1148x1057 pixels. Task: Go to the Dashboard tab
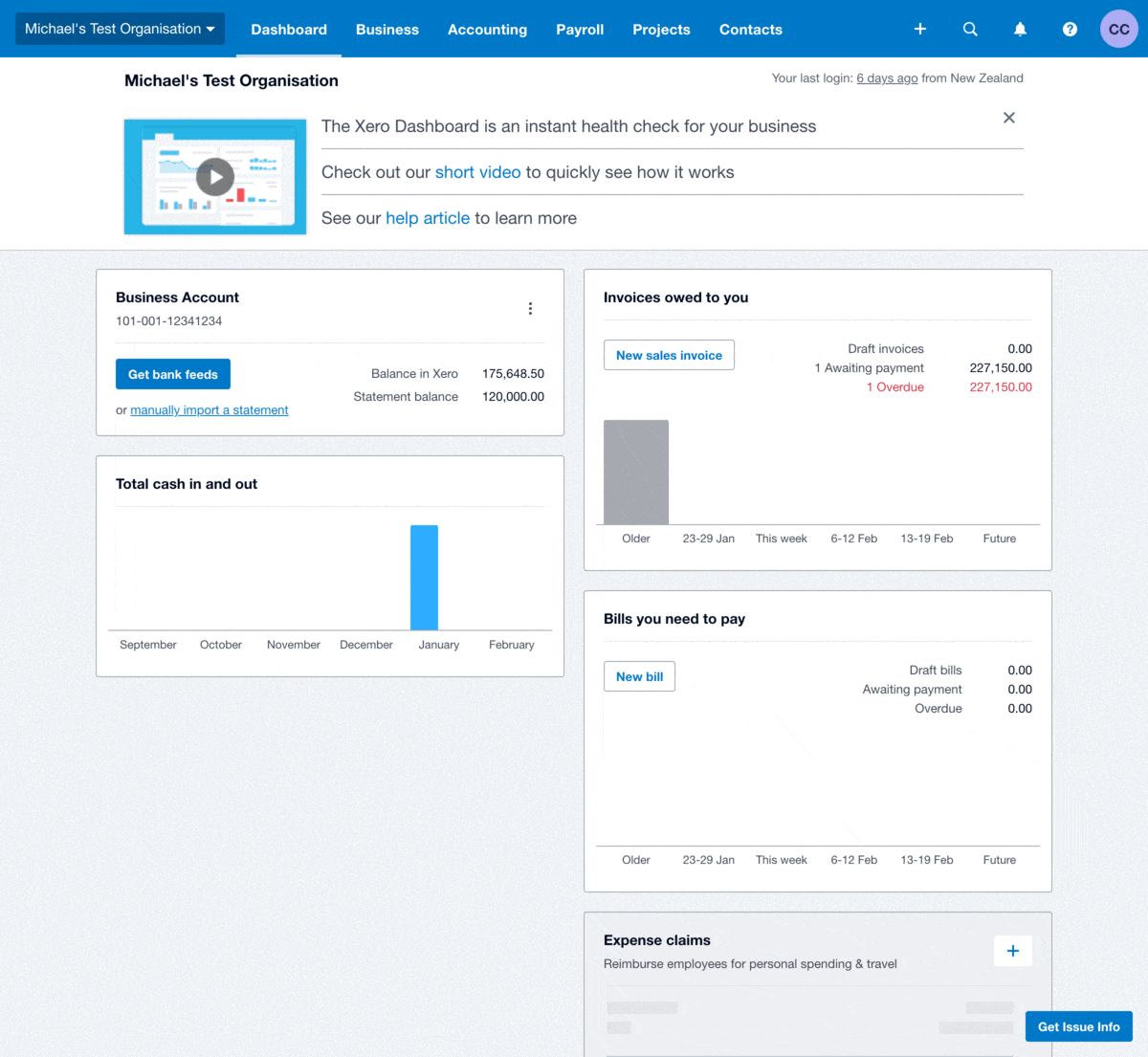click(x=289, y=30)
